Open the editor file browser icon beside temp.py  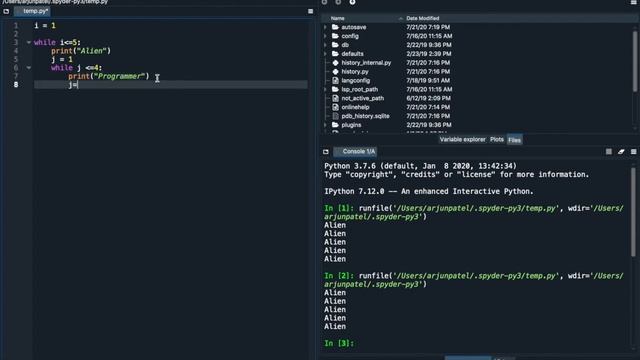6,11
